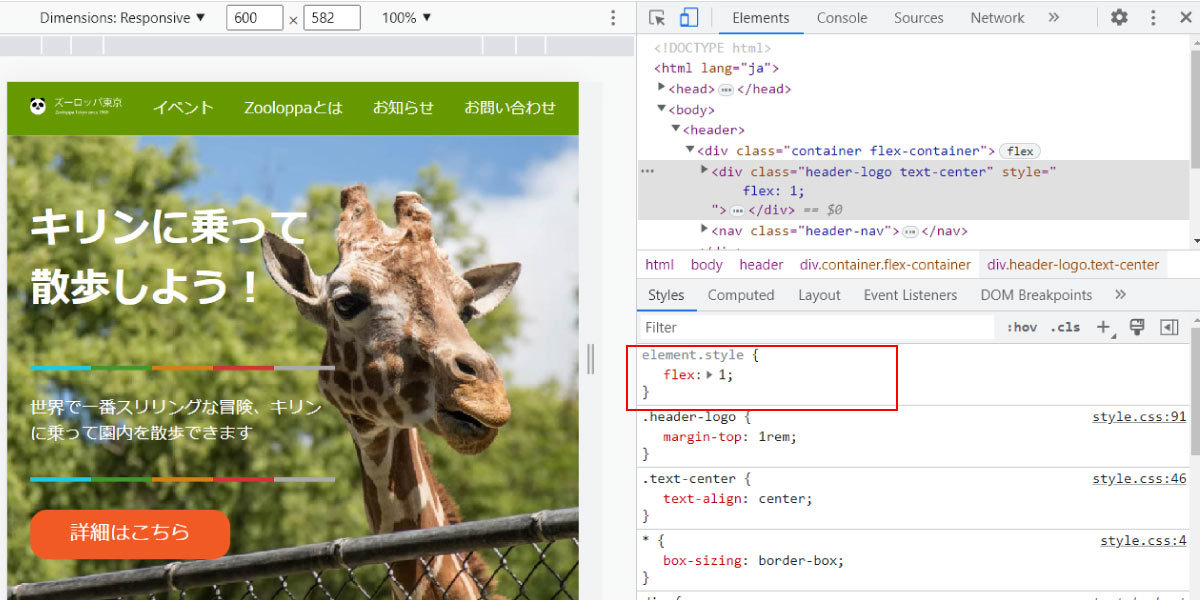Click イベント nav link
The width and height of the screenshot is (1200, 600).
pos(183,108)
